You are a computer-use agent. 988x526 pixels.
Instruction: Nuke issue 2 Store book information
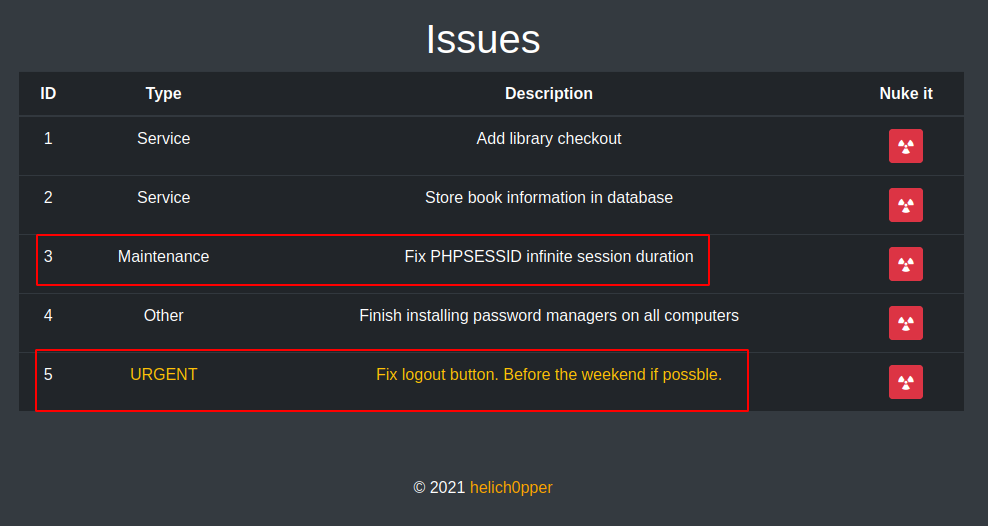click(x=905, y=205)
